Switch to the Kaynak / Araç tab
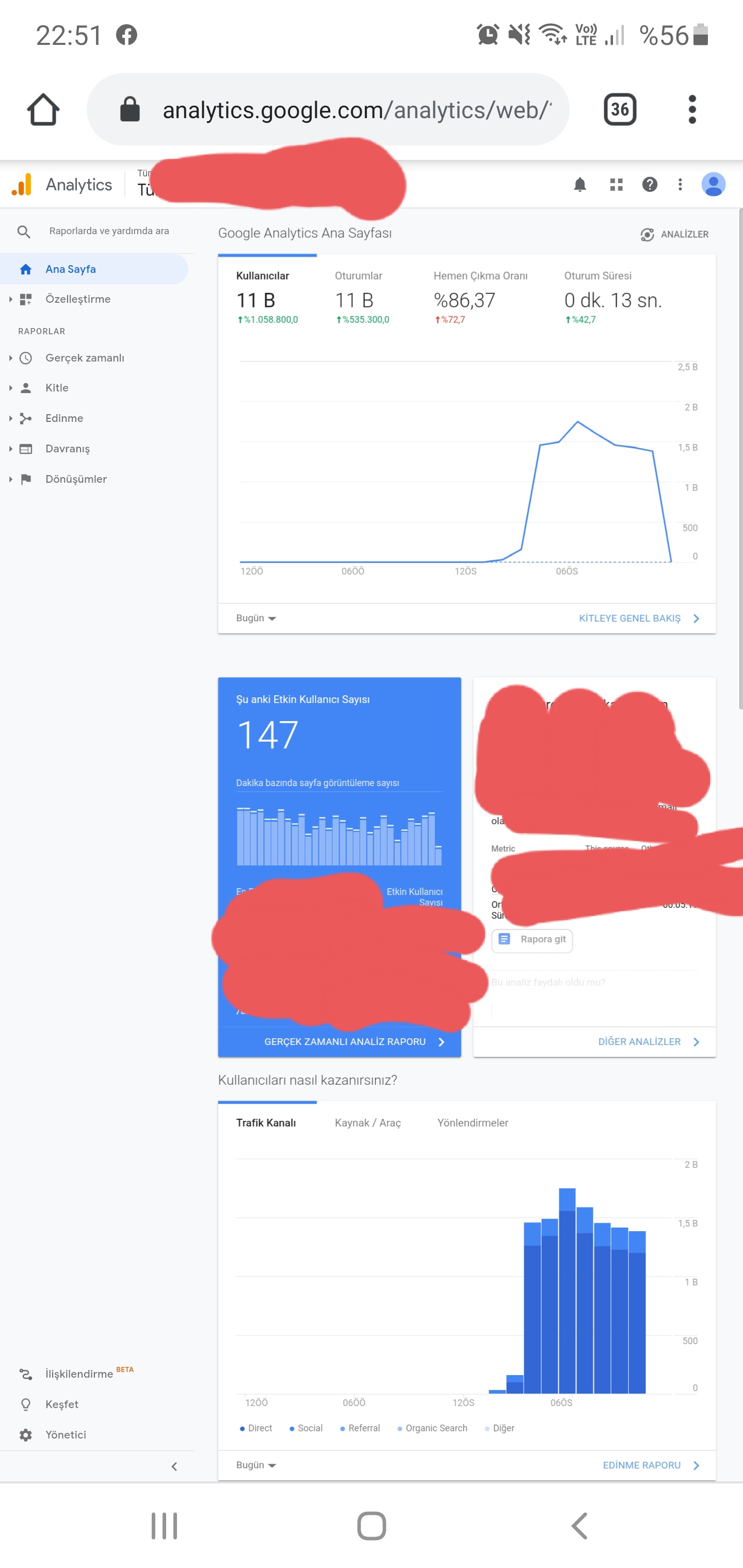 368,1122
